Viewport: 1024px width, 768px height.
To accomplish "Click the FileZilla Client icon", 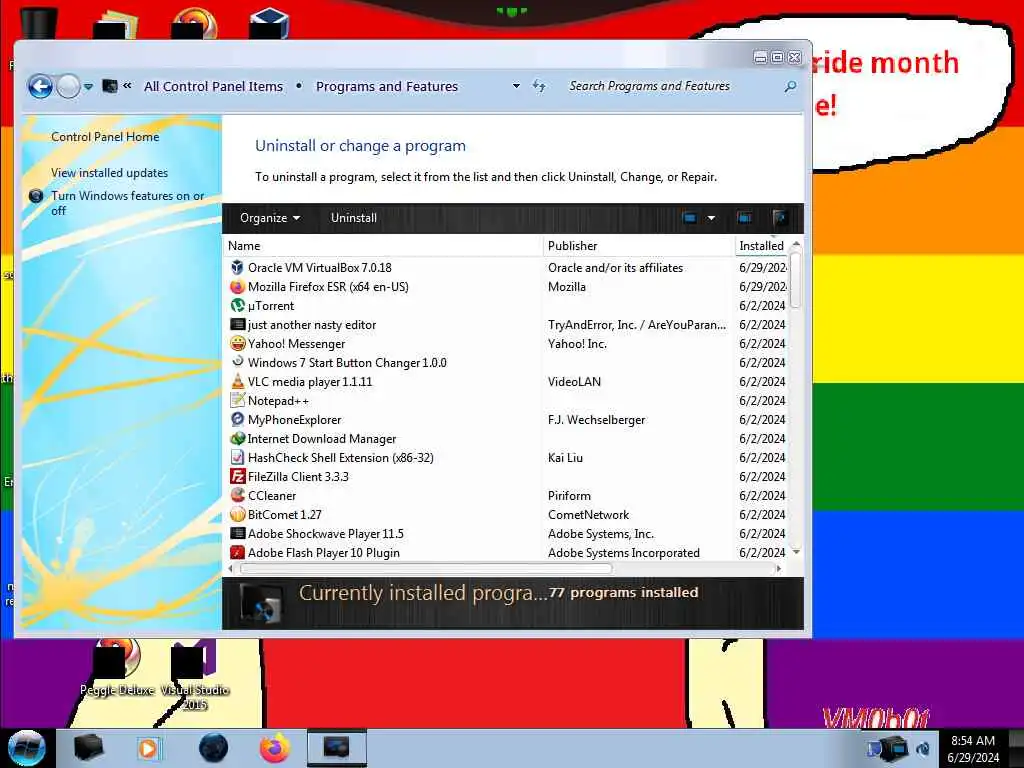I will [x=237, y=476].
